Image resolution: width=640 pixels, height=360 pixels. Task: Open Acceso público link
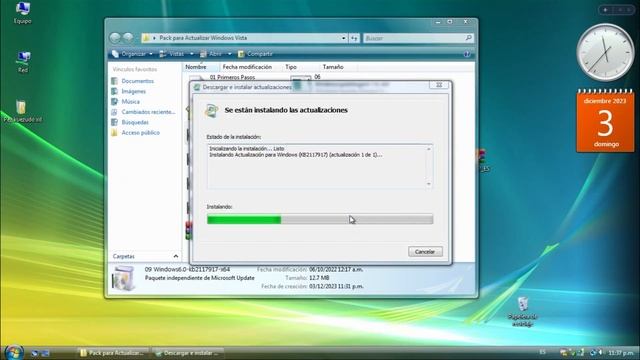point(140,133)
